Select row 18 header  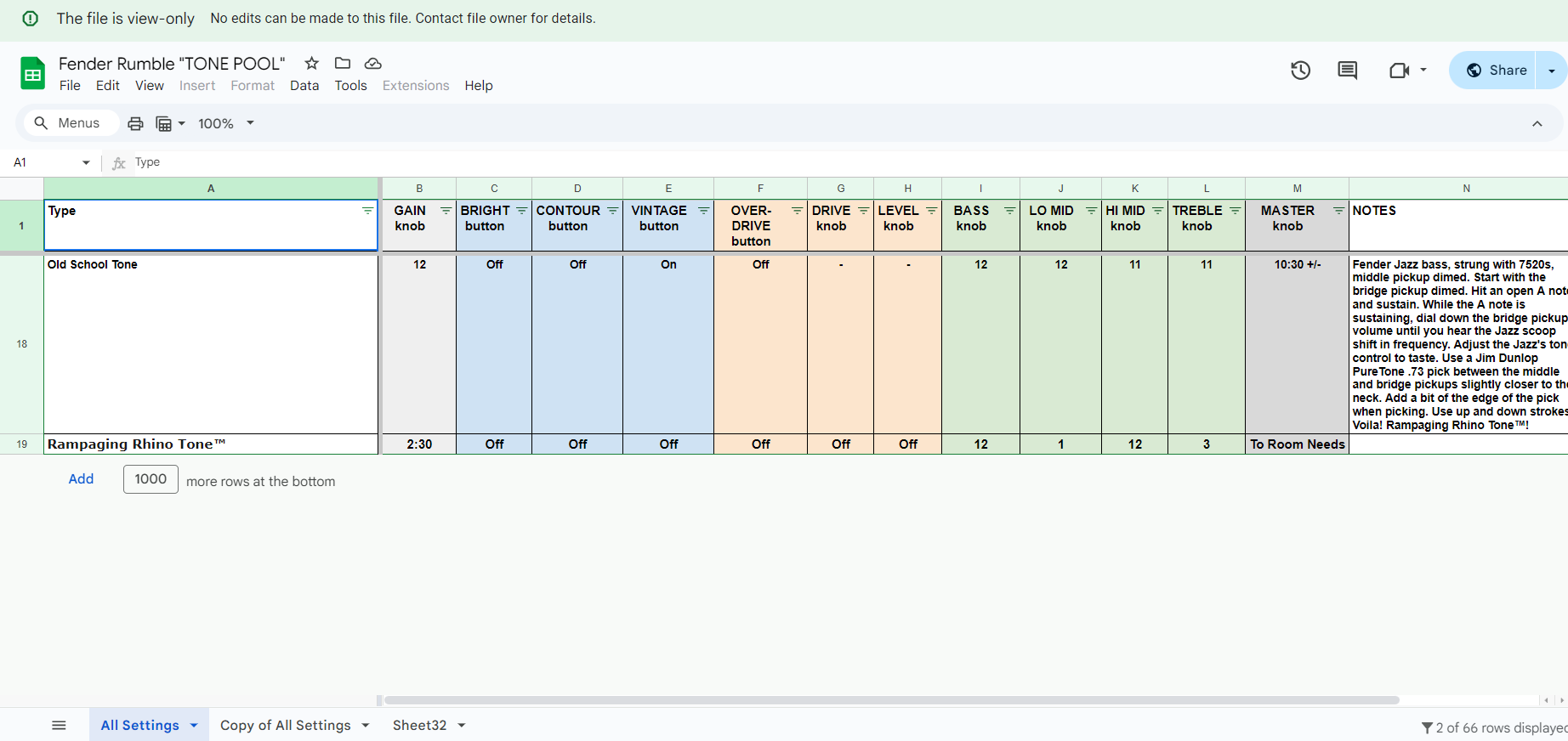(21, 344)
